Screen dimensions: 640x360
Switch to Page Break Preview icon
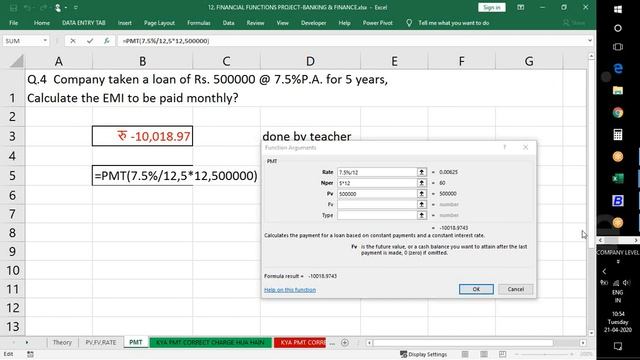[x=502, y=354]
